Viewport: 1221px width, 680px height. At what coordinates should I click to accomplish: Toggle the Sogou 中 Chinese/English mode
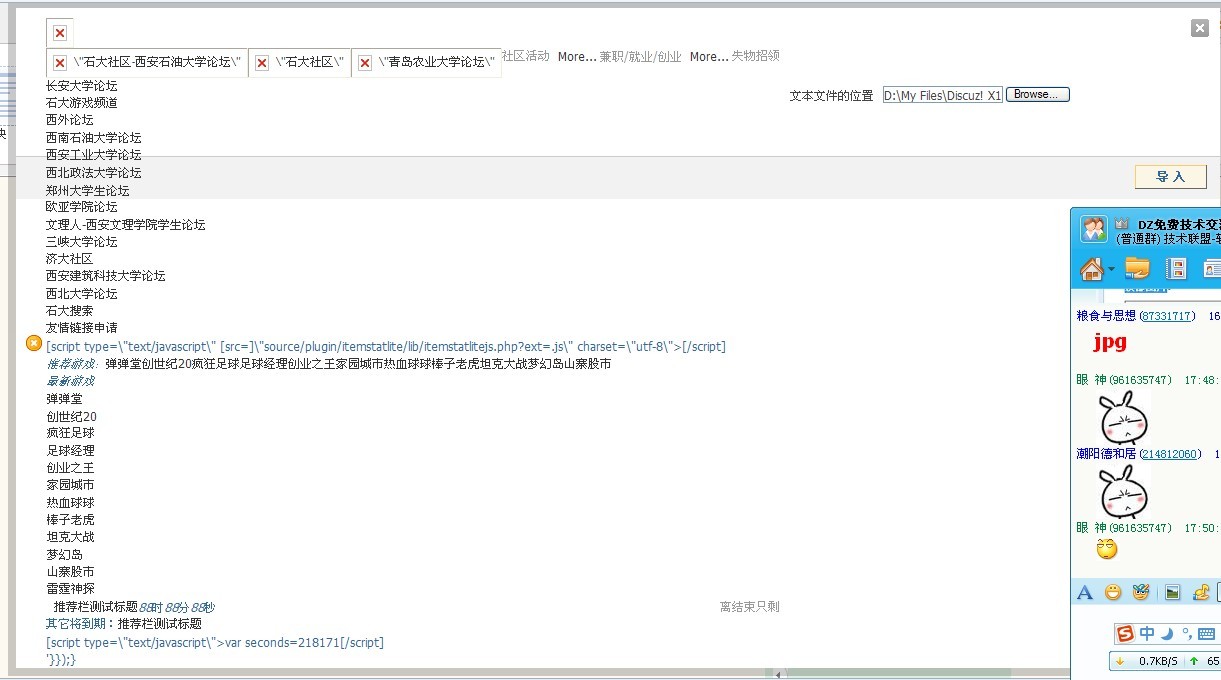[1147, 634]
